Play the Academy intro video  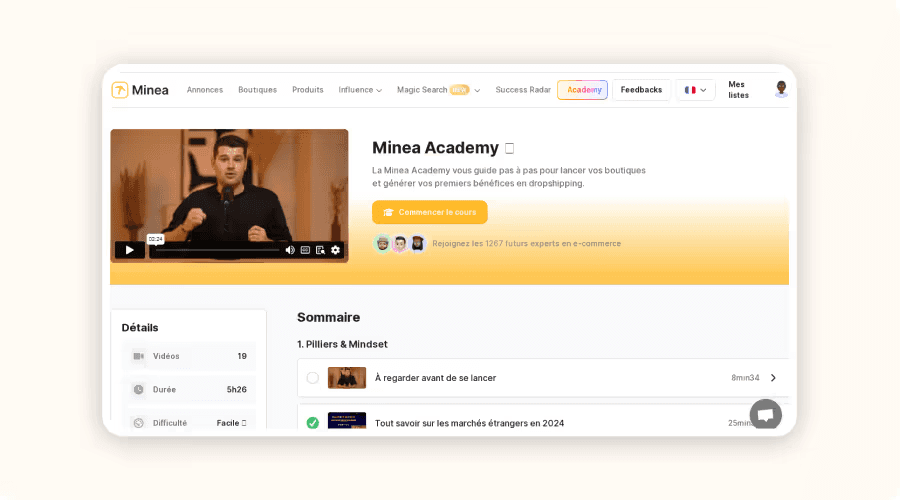130,250
